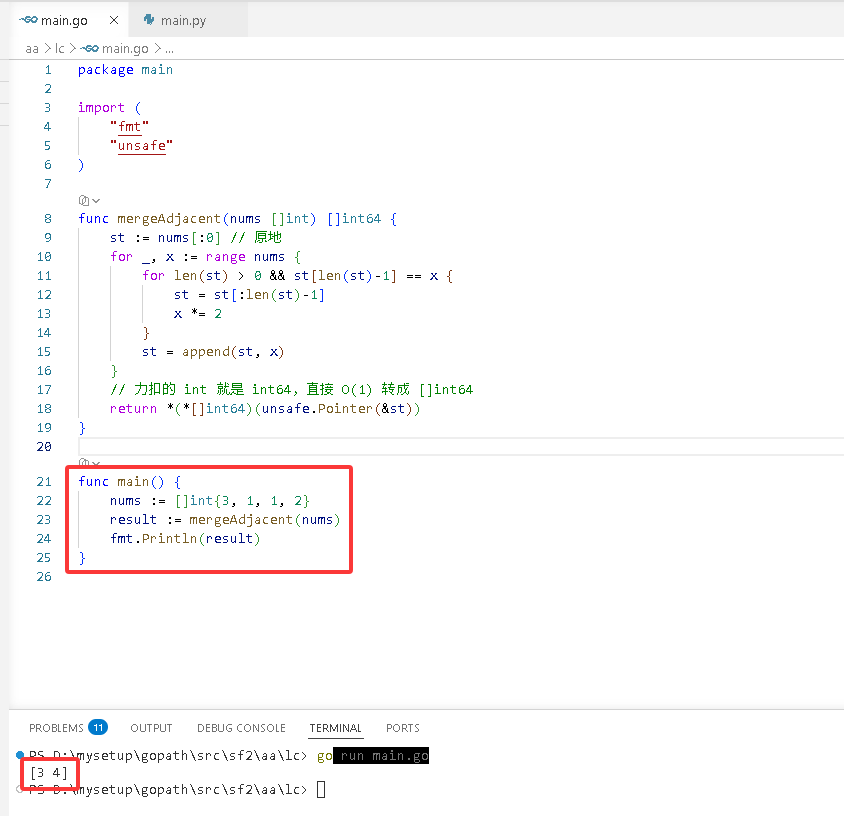Screen dimensions: 844x816
Task: Click line number 21 in the gutter
Action: pos(44,482)
